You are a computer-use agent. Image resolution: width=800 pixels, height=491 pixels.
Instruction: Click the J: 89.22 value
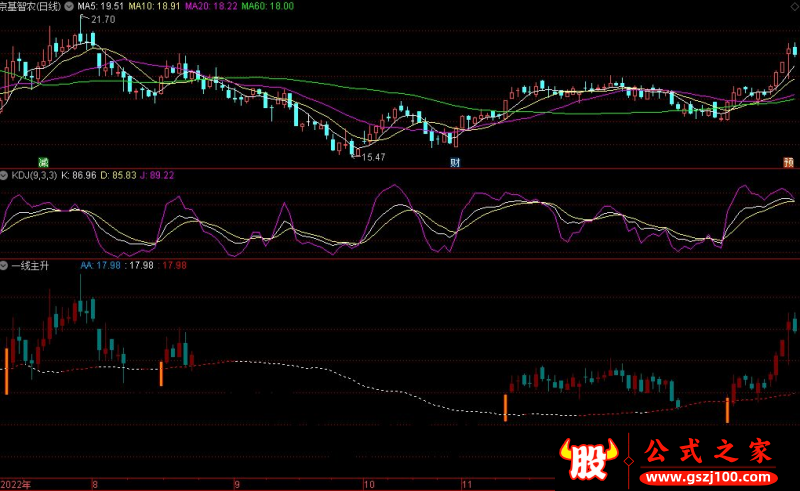click(x=157, y=176)
